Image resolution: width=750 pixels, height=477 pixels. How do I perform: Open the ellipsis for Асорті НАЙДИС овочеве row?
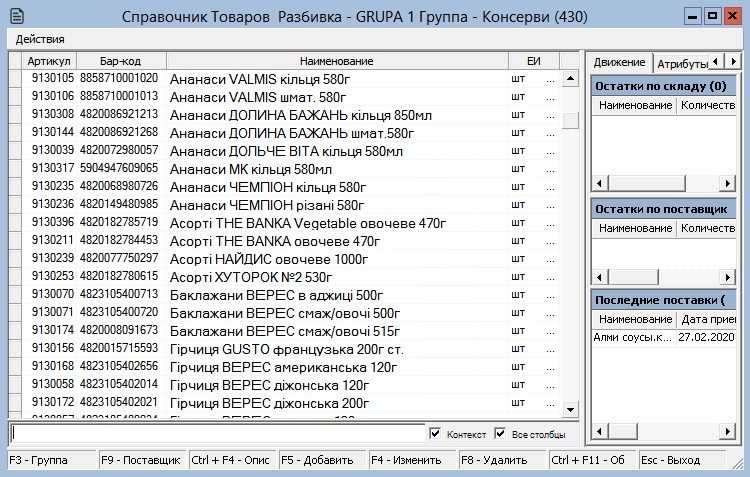pos(549,258)
